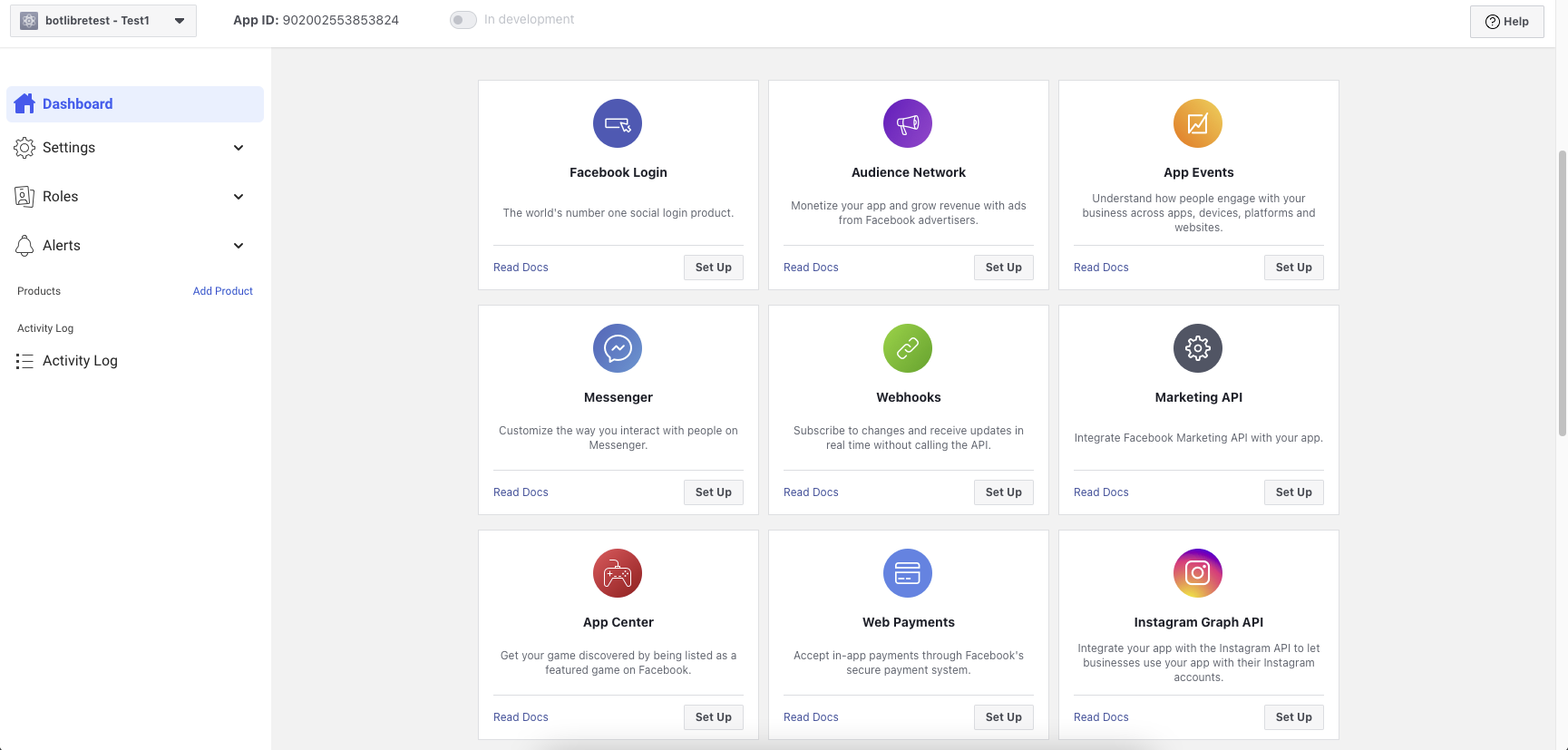
Task: Click the App Events chart icon
Action: [x=1198, y=123]
